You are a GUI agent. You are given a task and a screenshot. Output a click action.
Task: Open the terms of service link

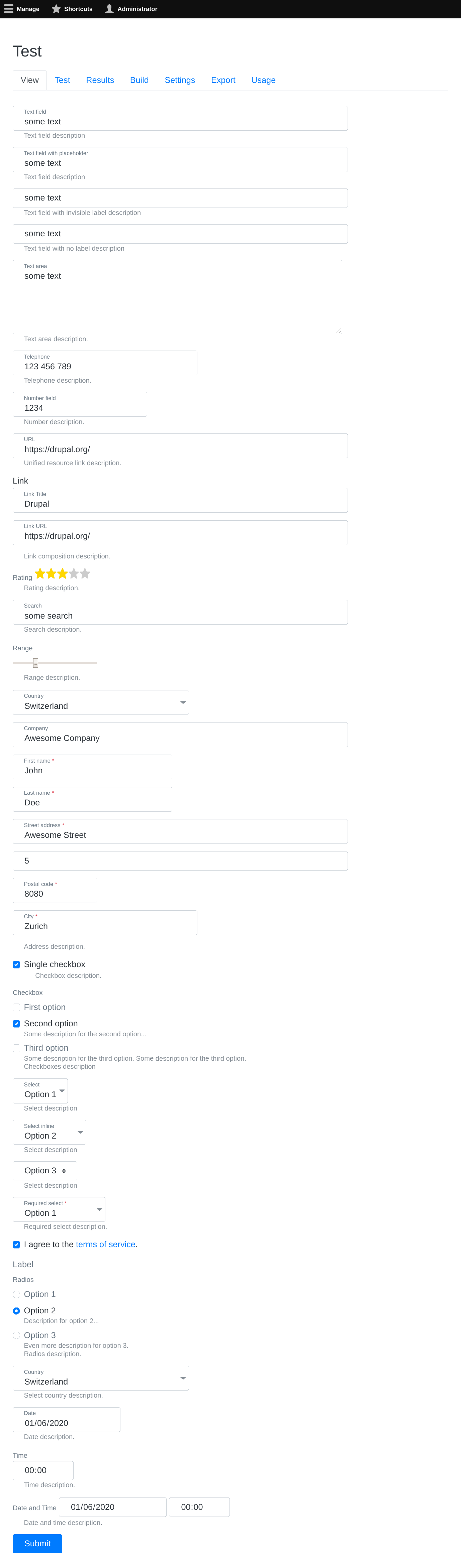tap(105, 1244)
